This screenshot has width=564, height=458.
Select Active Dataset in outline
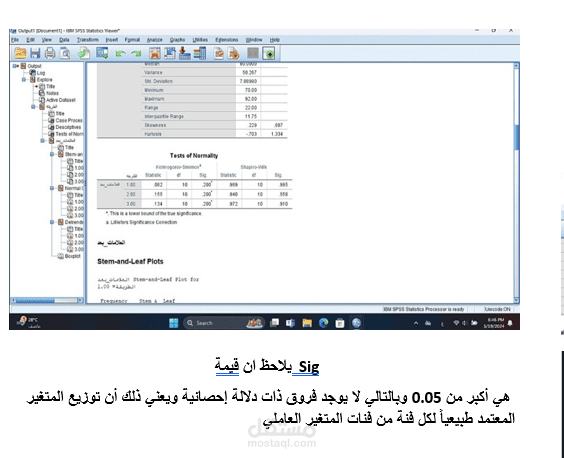pos(60,100)
